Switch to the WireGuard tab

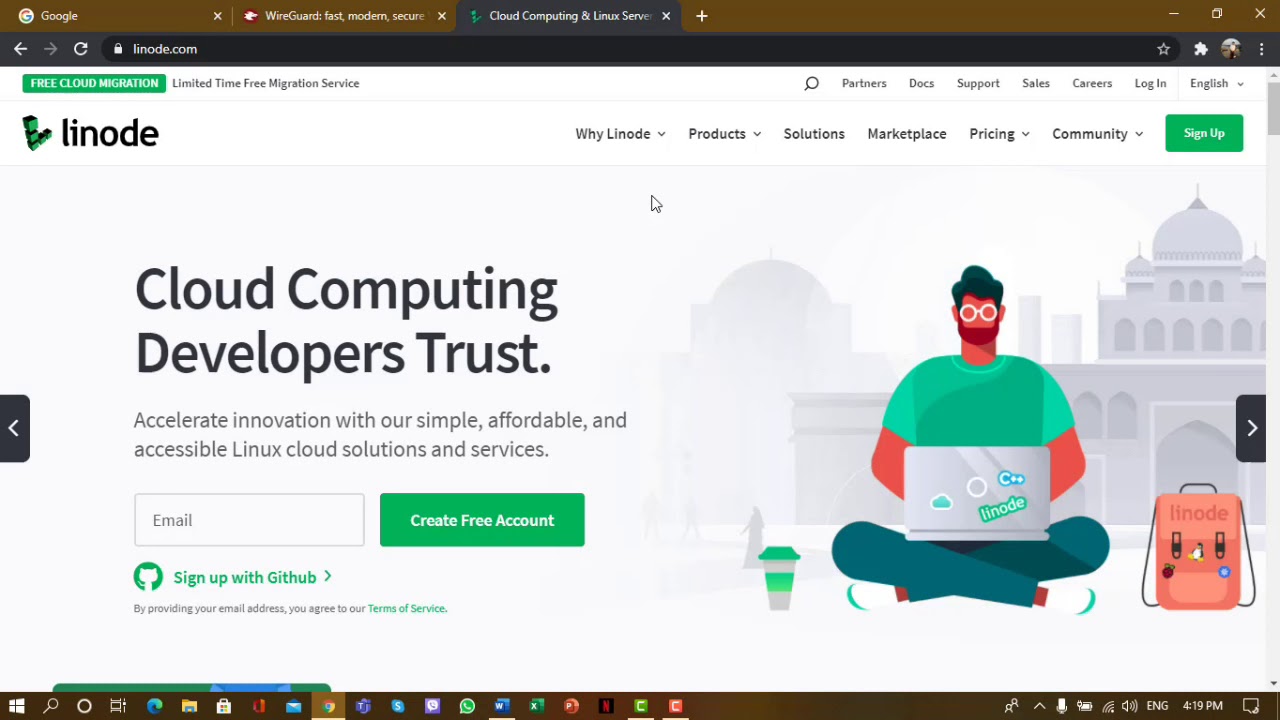pos(344,16)
